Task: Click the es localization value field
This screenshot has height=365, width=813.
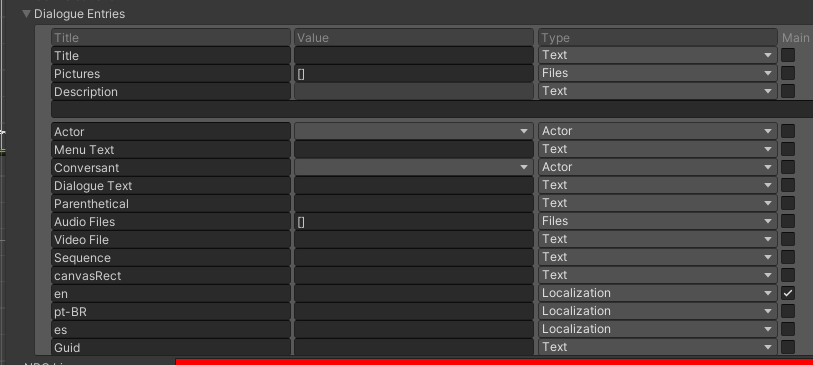Action: [x=414, y=329]
